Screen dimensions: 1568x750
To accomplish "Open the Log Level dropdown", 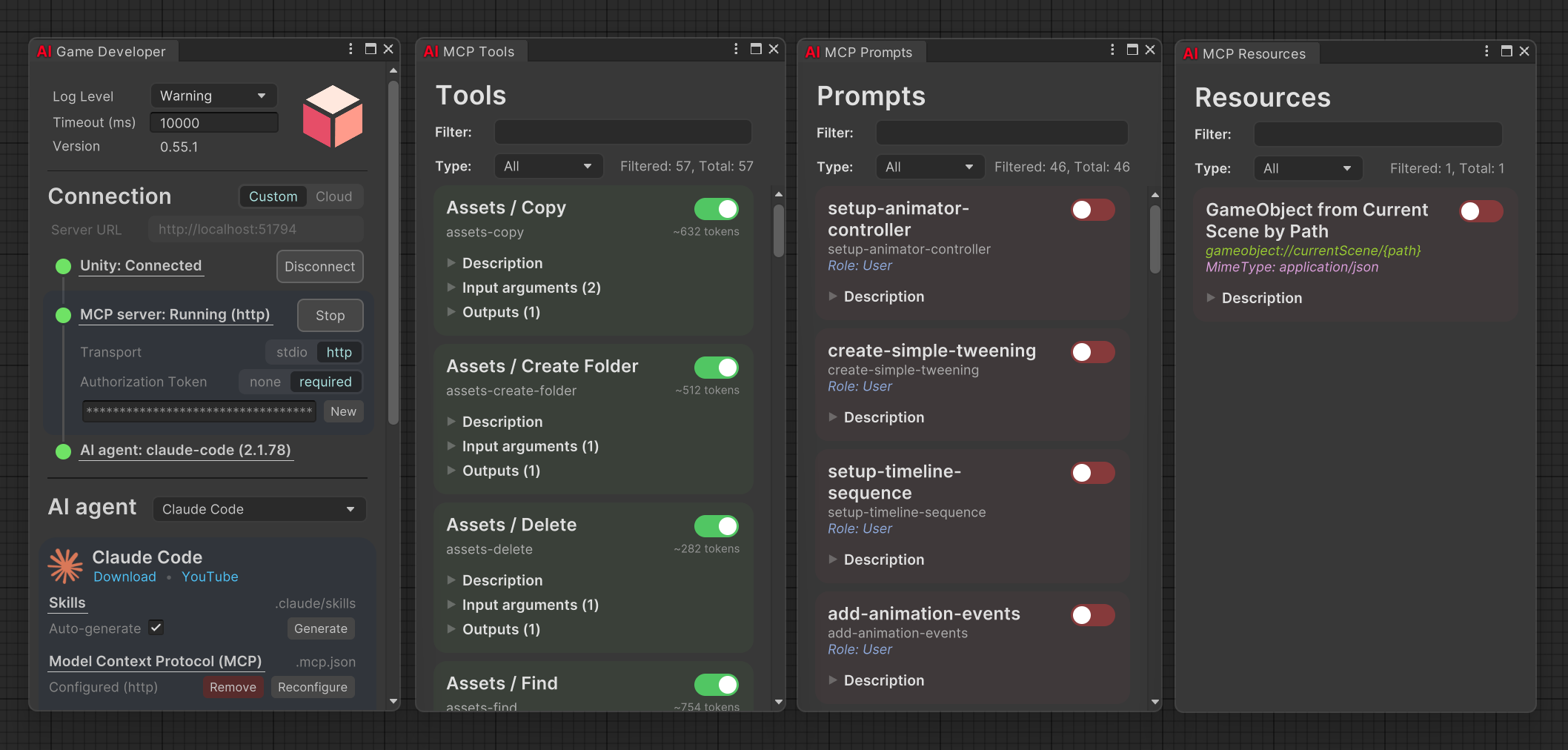I will coord(213,96).
